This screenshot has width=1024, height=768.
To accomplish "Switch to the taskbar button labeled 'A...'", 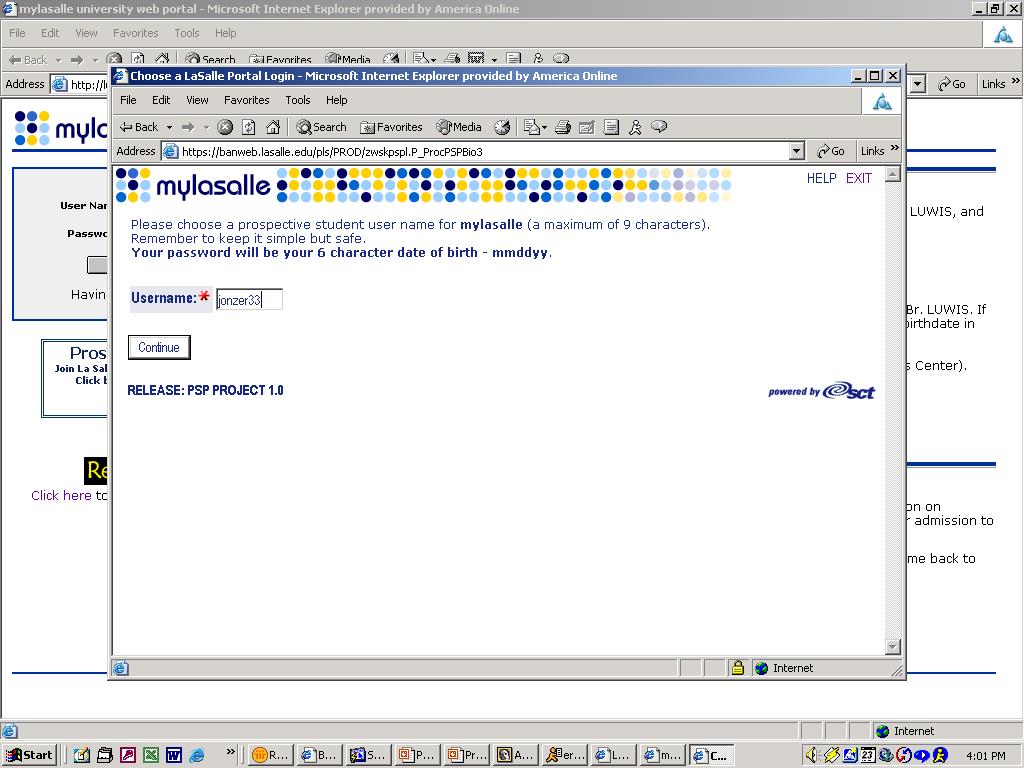I will (515, 755).
